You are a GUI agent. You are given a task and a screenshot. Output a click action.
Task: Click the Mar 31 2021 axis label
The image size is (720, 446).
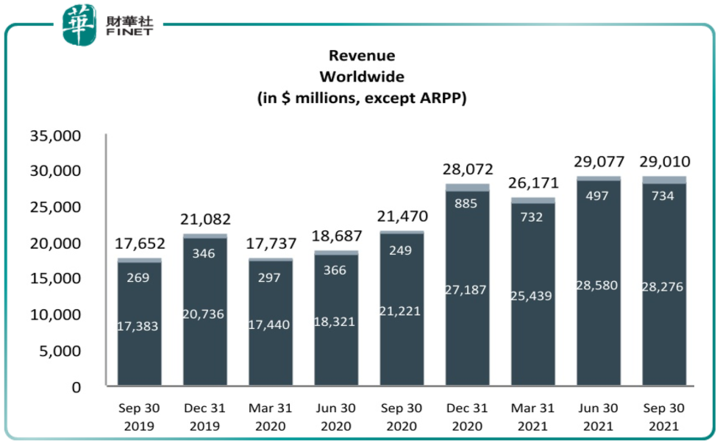click(533, 417)
